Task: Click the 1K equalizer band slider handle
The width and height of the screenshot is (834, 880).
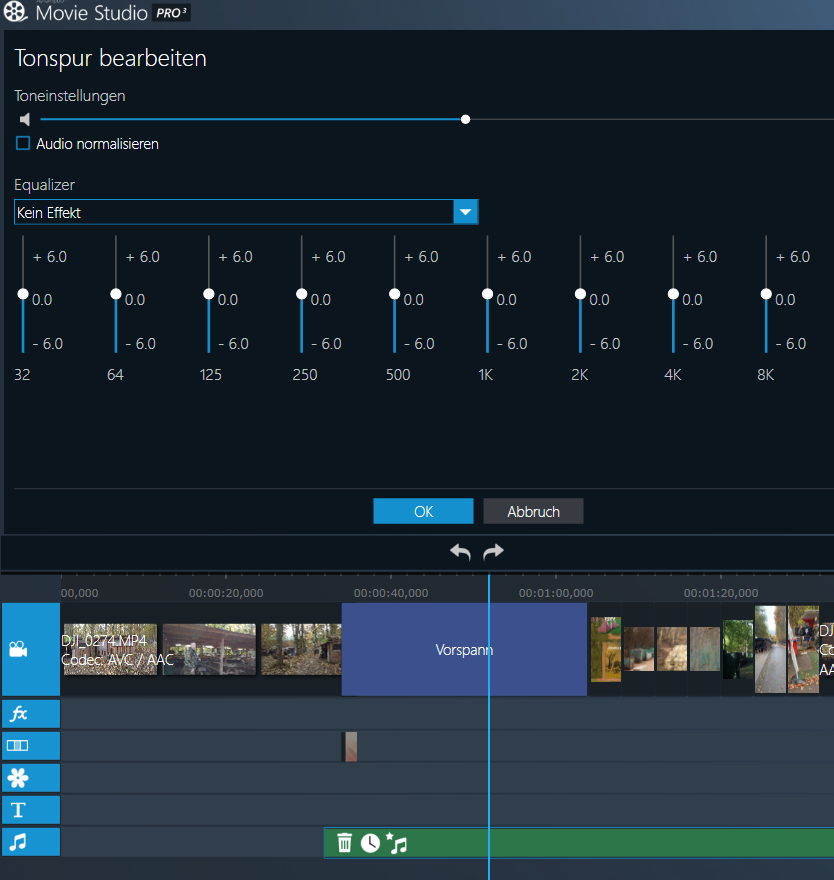Action: tap(487, 294)
